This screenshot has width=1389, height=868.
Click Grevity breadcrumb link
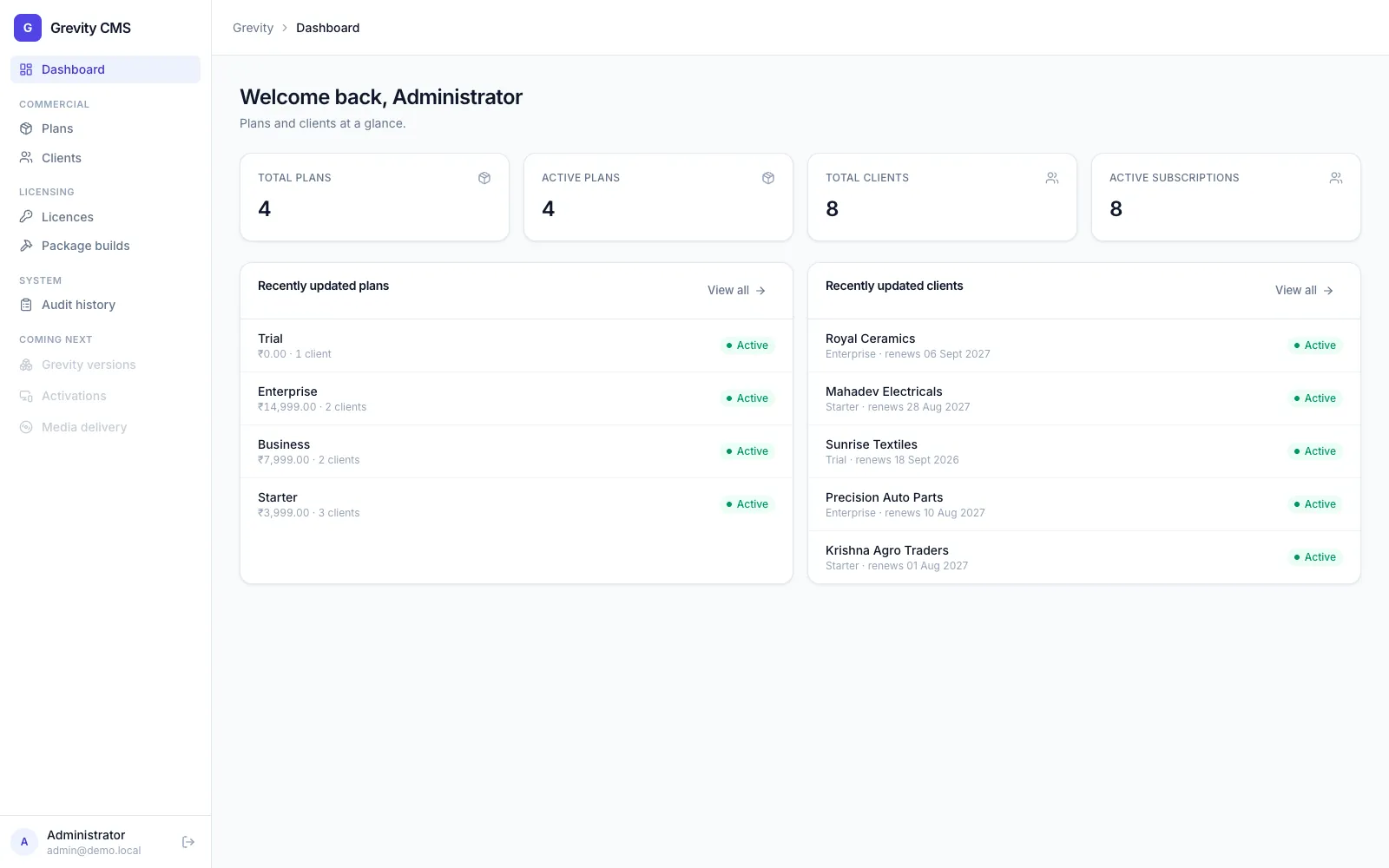253,28
